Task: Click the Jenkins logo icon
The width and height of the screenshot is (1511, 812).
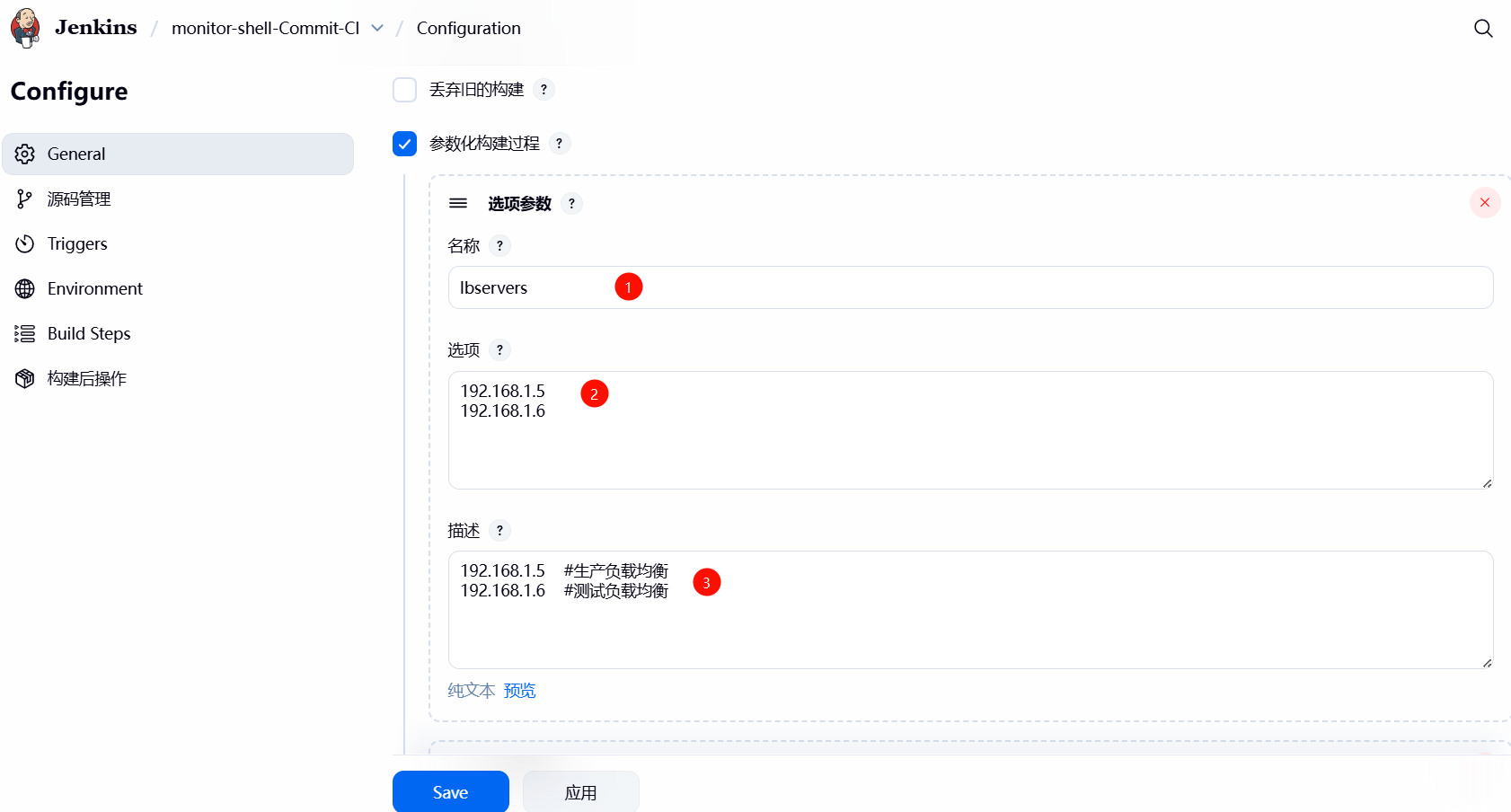Action: [25, 28]
